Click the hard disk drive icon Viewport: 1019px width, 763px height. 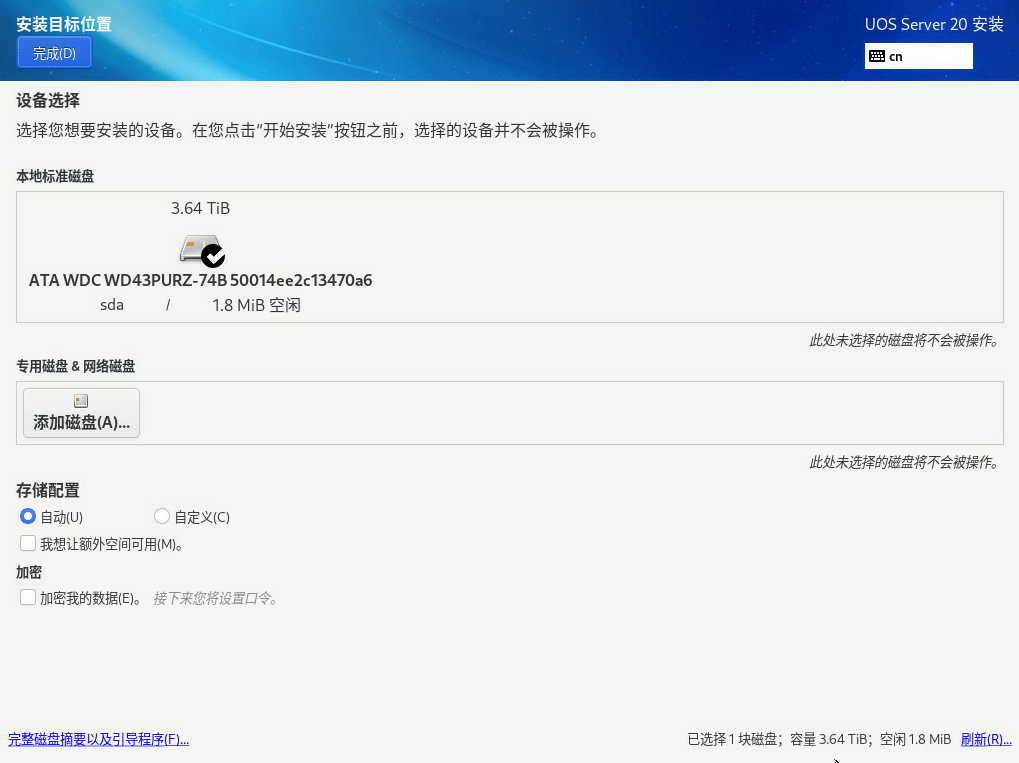pyautogui.click(x=199, y=249)
